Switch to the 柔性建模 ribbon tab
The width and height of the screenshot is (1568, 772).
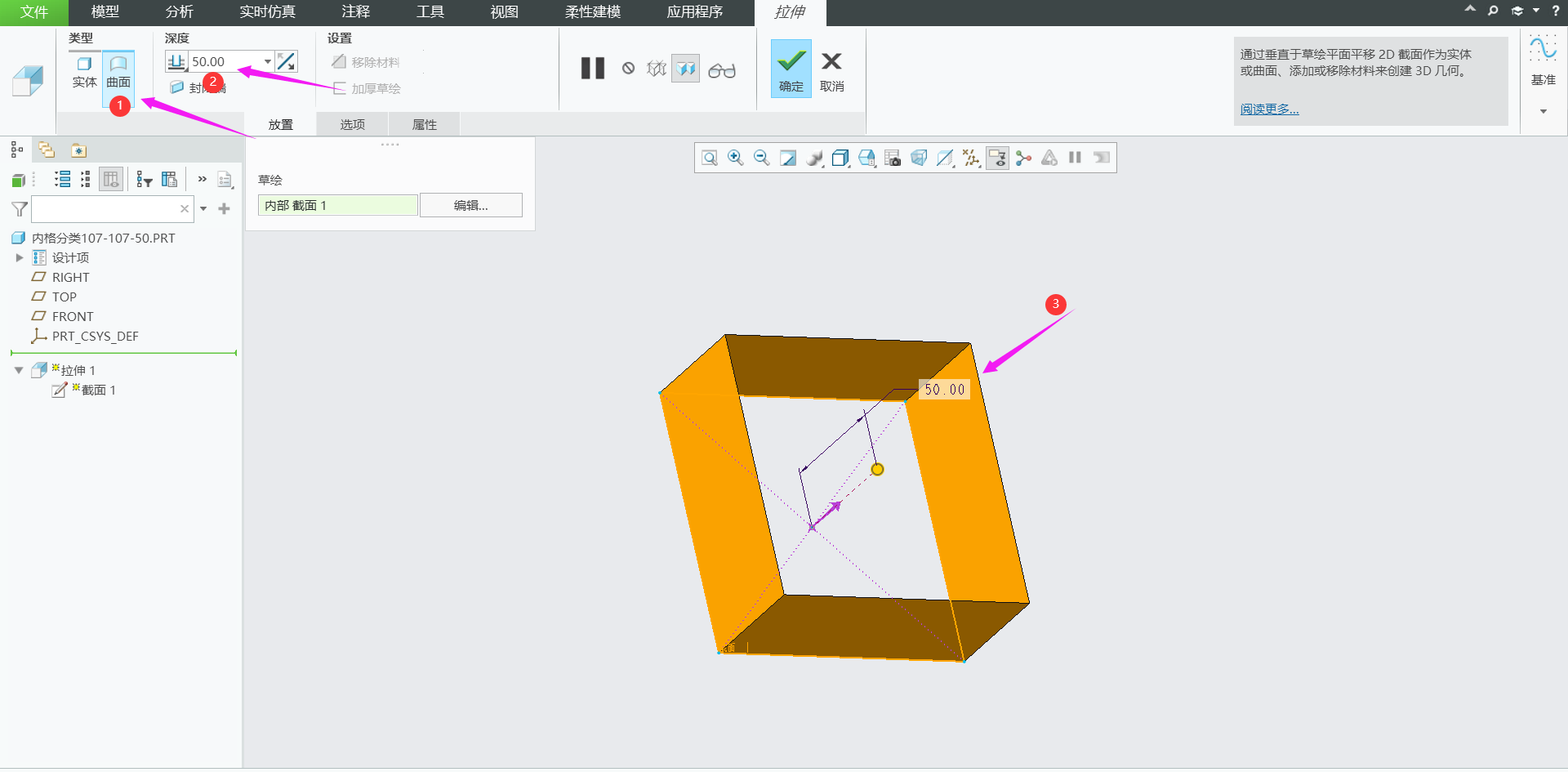point(593,12)
